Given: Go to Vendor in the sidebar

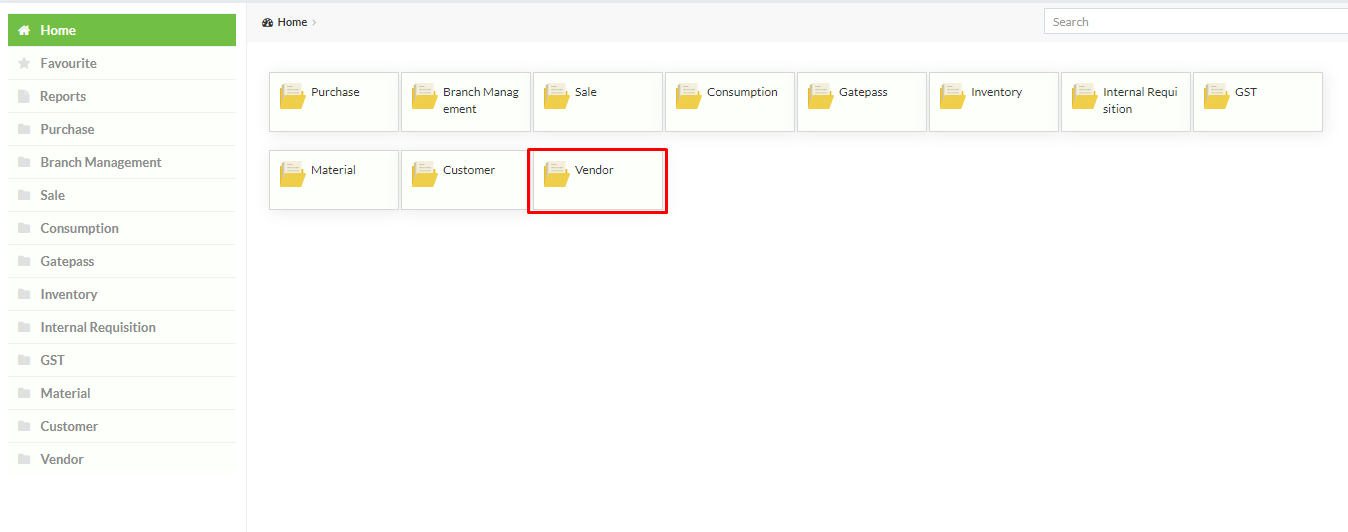Looking at the screenshot, I should (122, 459).
